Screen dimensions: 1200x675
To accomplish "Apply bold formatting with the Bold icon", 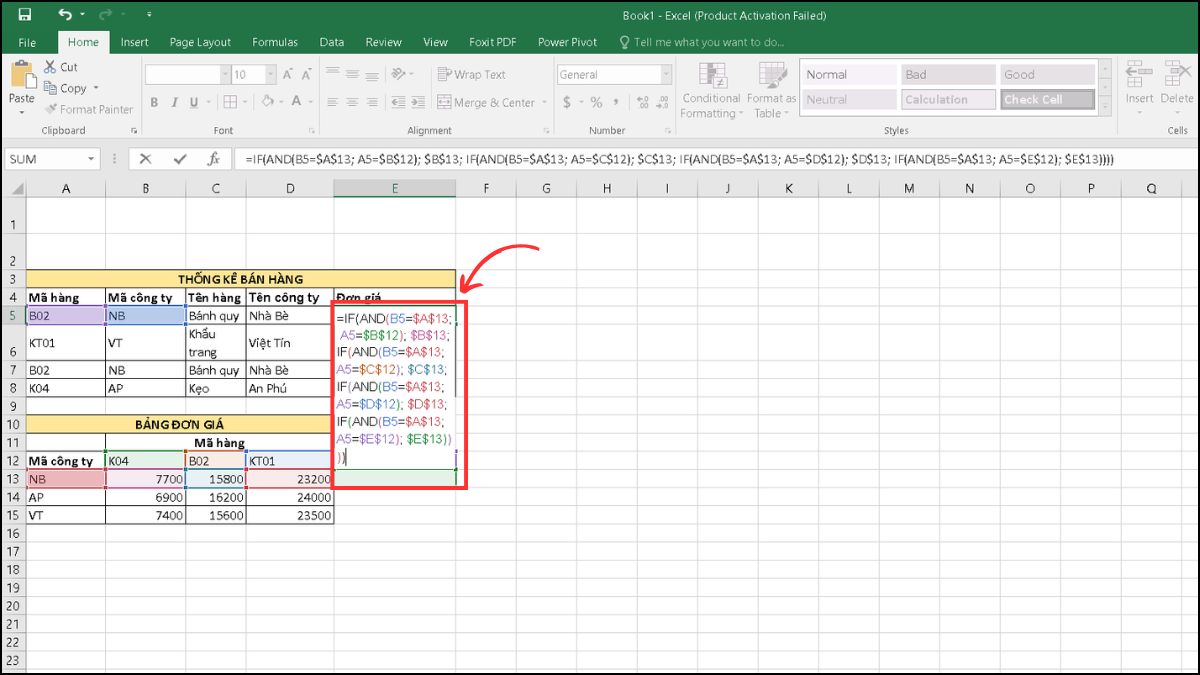I will (154, 102).
